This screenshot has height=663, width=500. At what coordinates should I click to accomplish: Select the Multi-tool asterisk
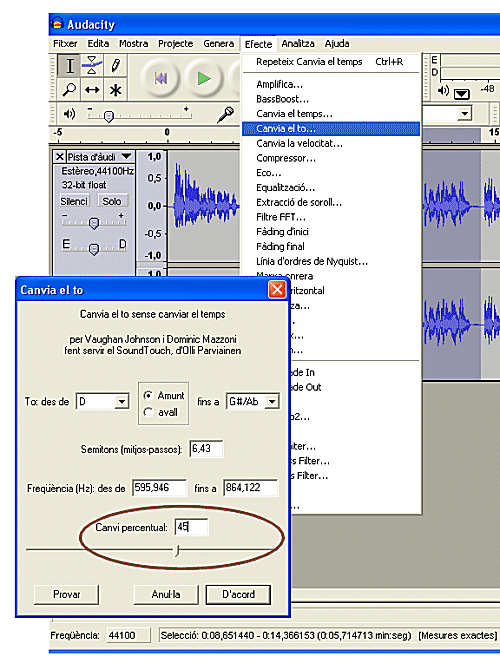(115, 90)
